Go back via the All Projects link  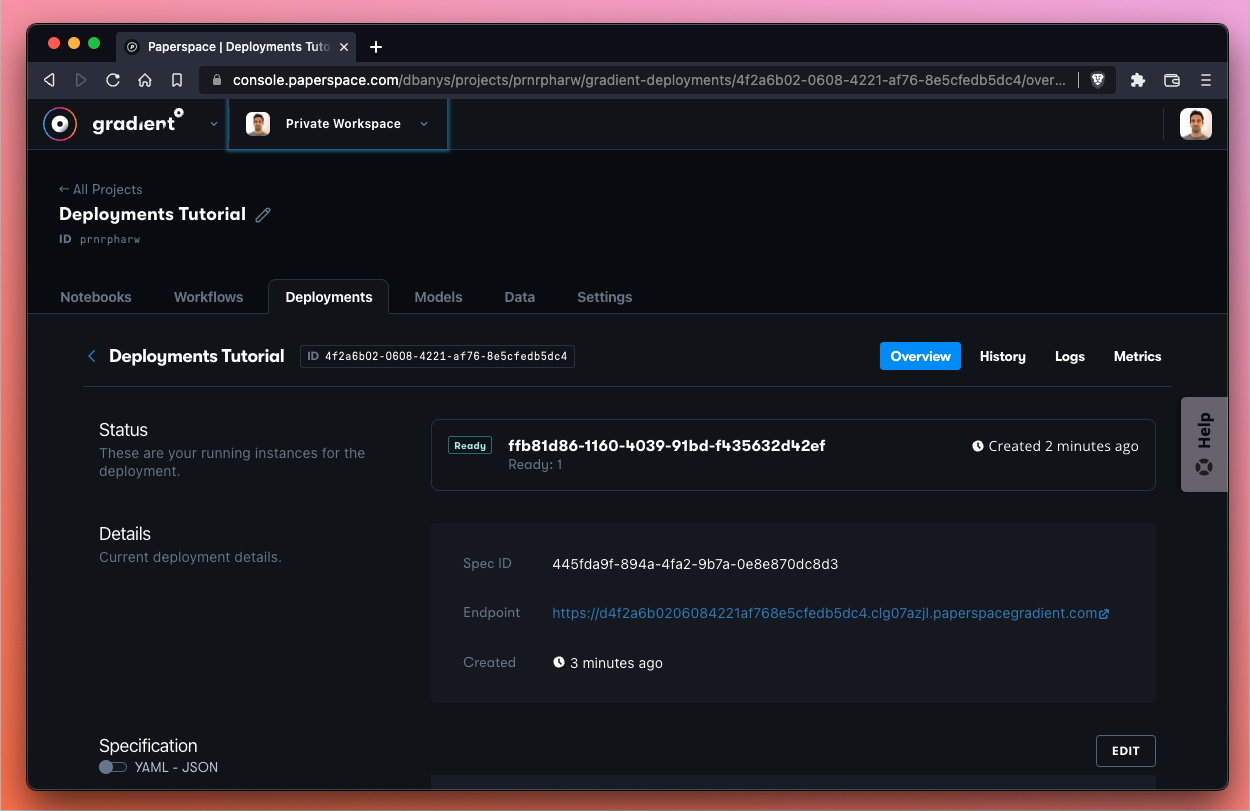coord(100,189)
